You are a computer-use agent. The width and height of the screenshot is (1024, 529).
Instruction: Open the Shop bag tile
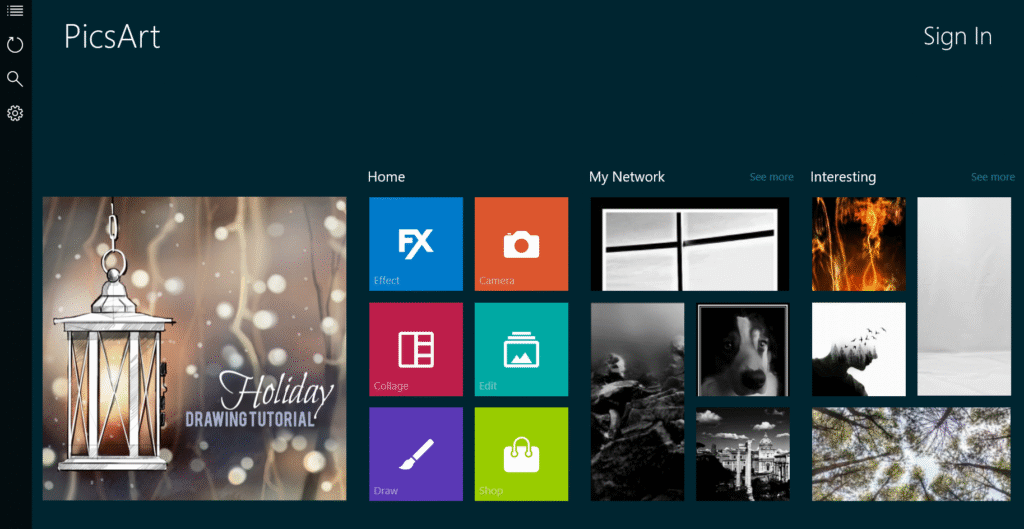[x=521, y=454]
